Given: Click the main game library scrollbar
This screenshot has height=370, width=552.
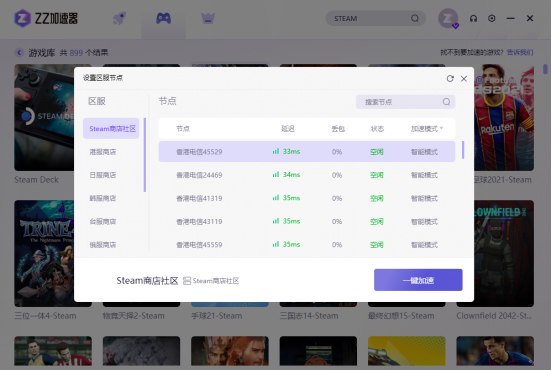Looking at the screenshot, I should click(545, 69).
